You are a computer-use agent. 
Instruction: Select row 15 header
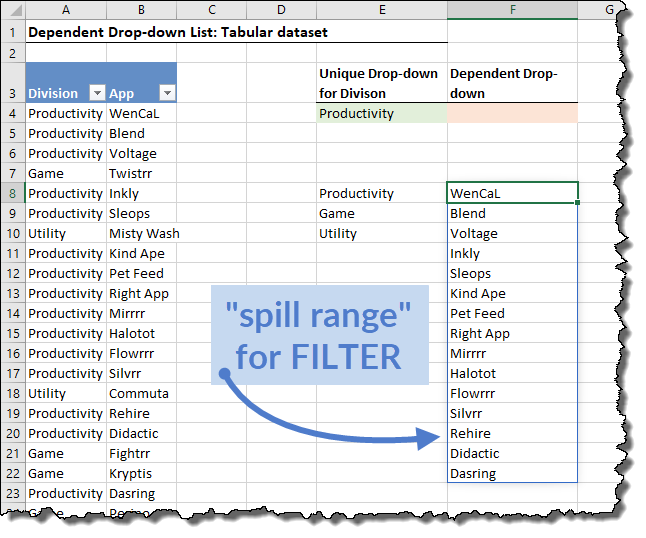[x=13, y=333]
